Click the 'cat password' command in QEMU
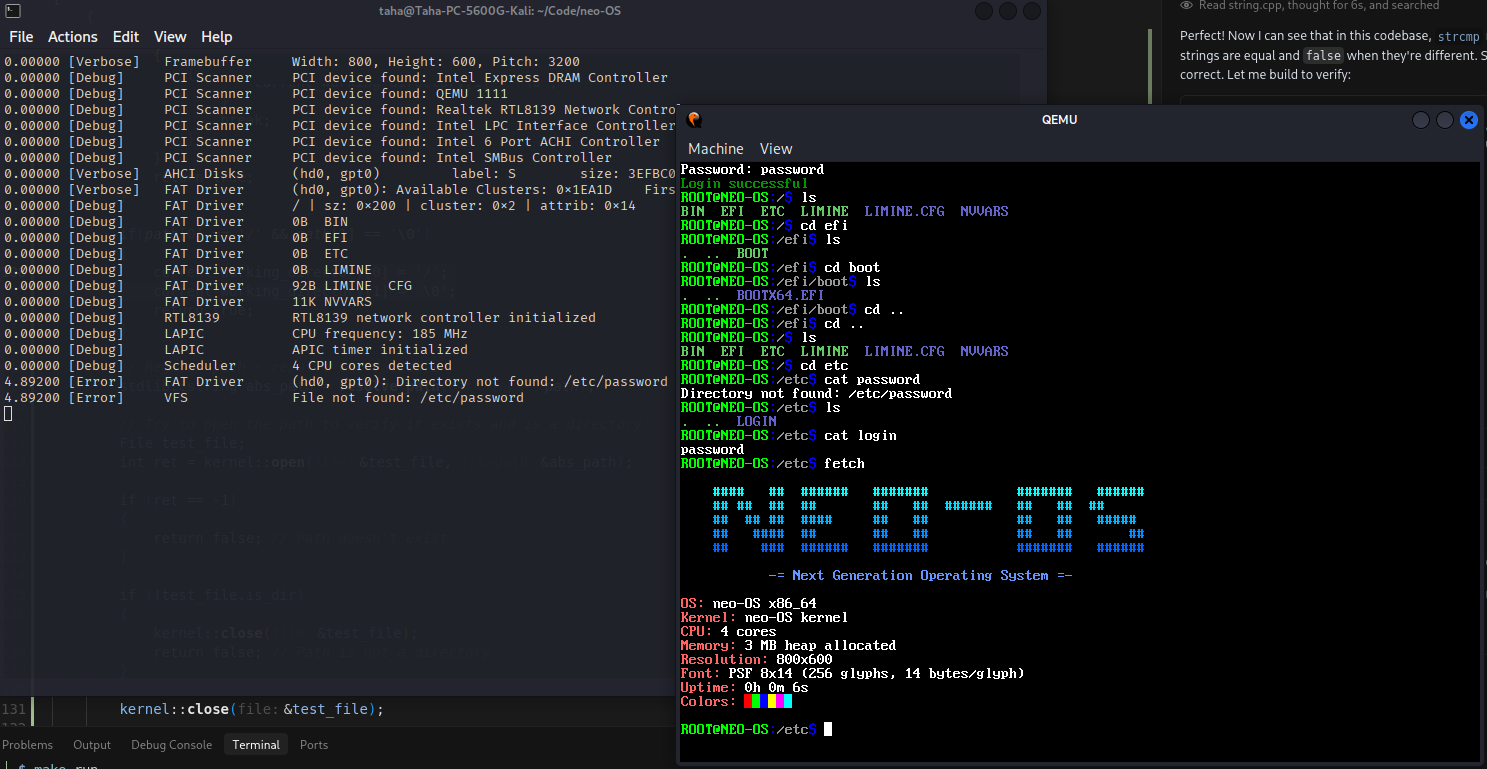This screenshot has width=1487, height=769. (872, 379)
